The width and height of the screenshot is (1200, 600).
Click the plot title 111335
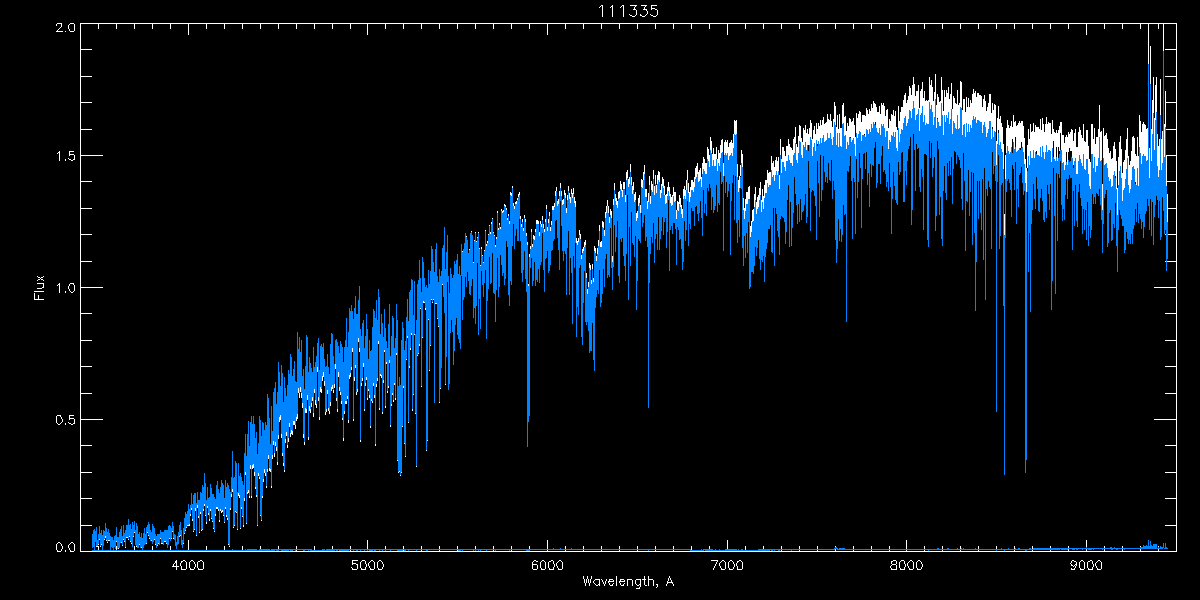click(x=628, y=10)
